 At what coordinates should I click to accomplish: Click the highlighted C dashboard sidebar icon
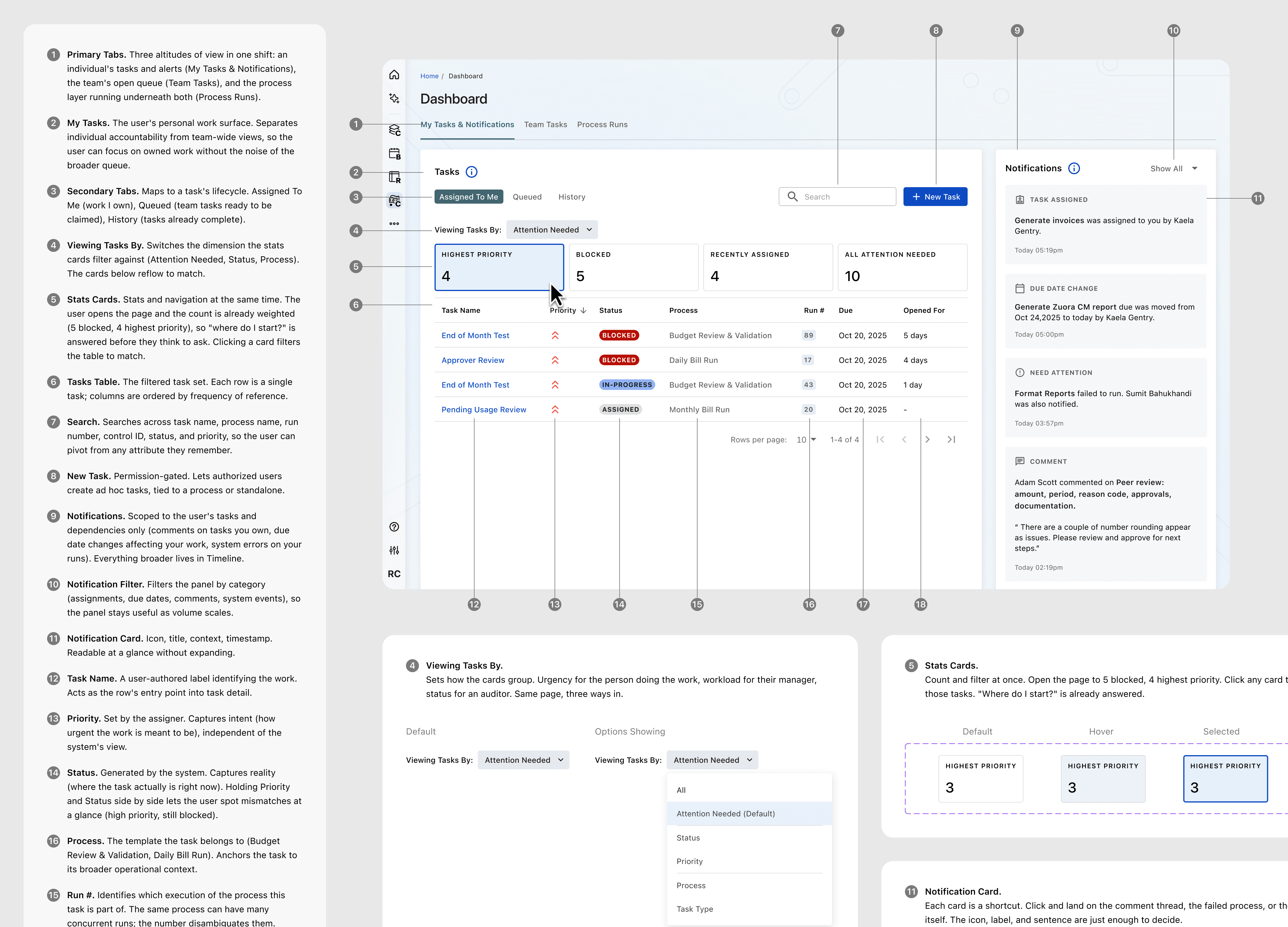click(395, 200)
